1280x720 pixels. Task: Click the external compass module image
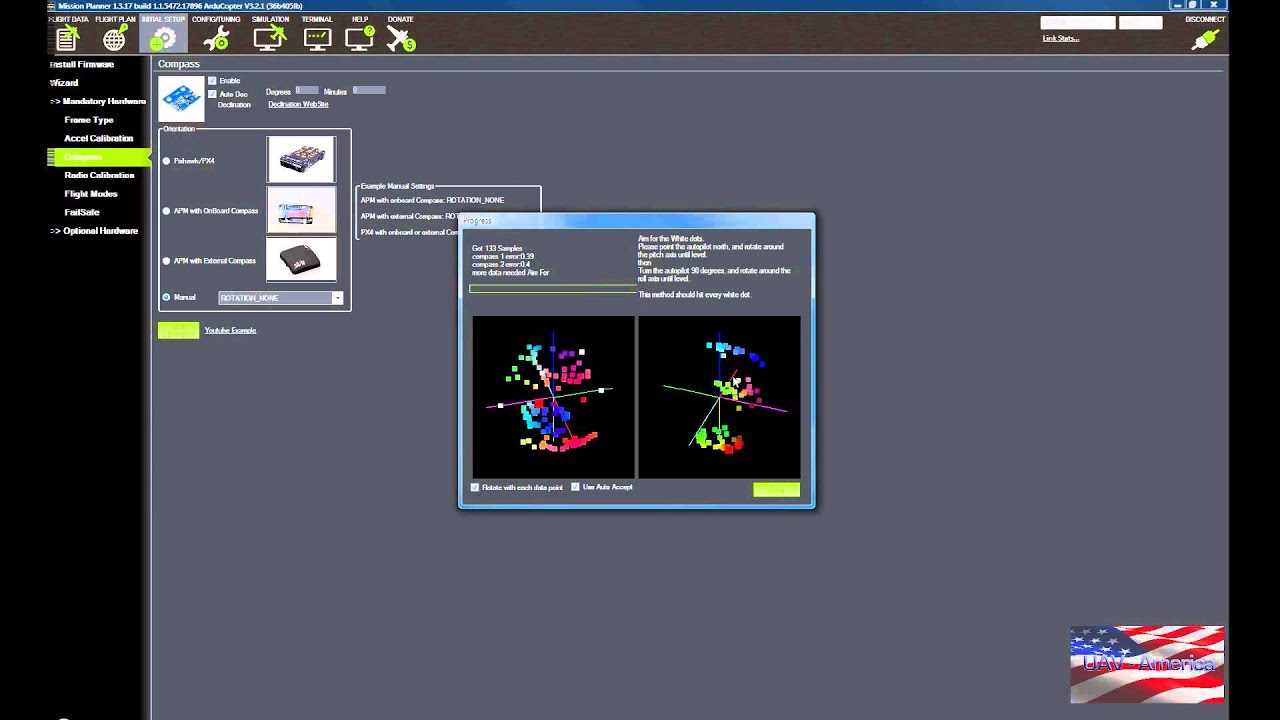301,260
